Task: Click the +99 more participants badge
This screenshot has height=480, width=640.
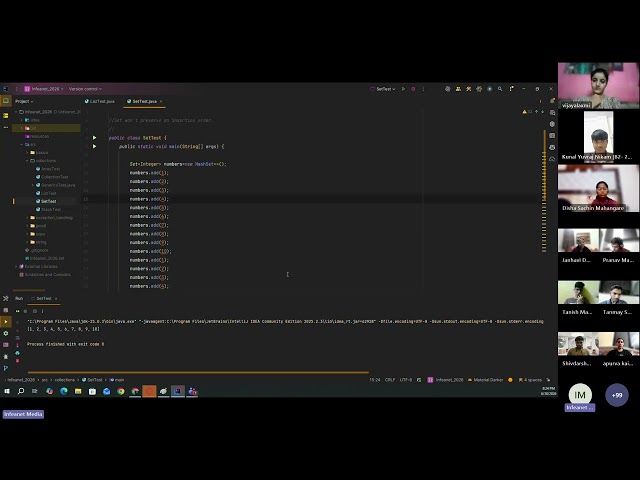Action: (x=617, y=395)
